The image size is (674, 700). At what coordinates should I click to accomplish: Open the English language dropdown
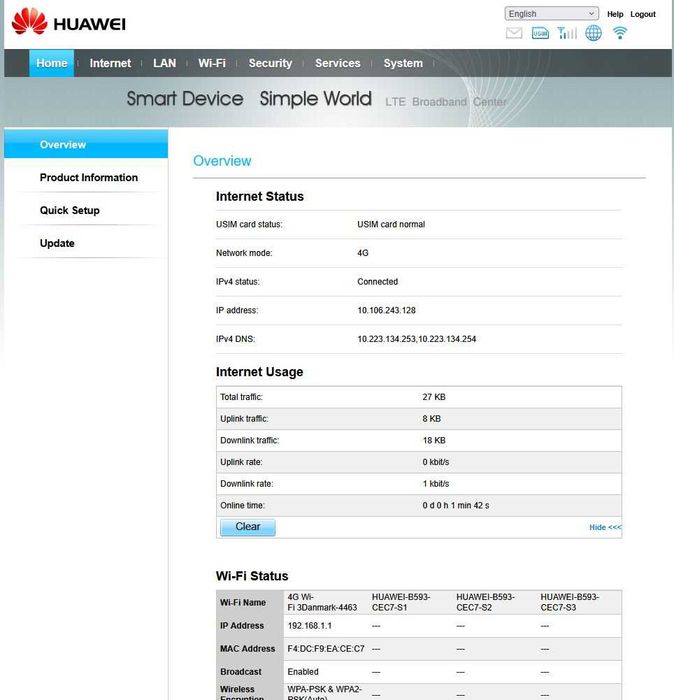[x=552, y=14]
